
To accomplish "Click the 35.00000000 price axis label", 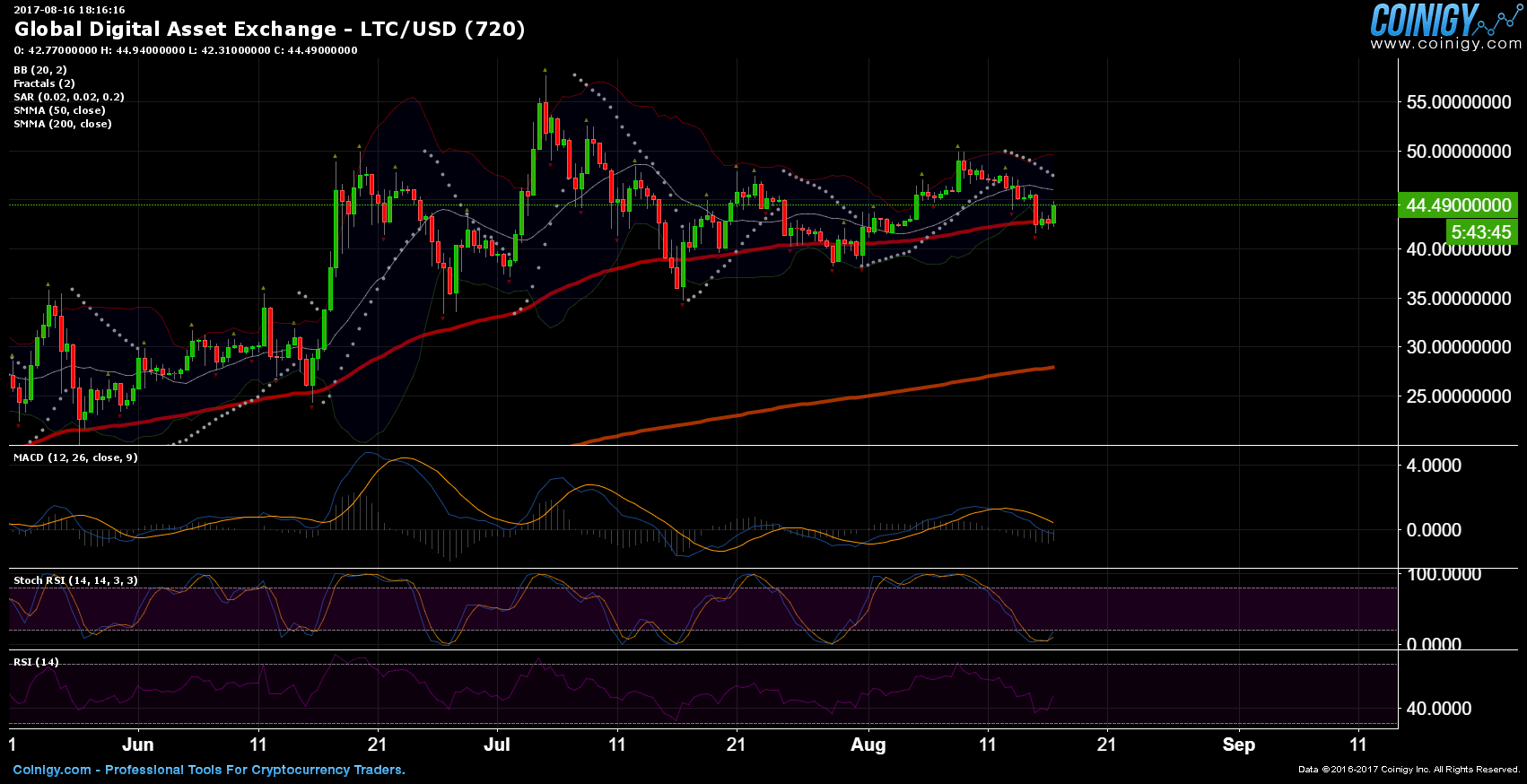I will click(x=1459, y=298).
